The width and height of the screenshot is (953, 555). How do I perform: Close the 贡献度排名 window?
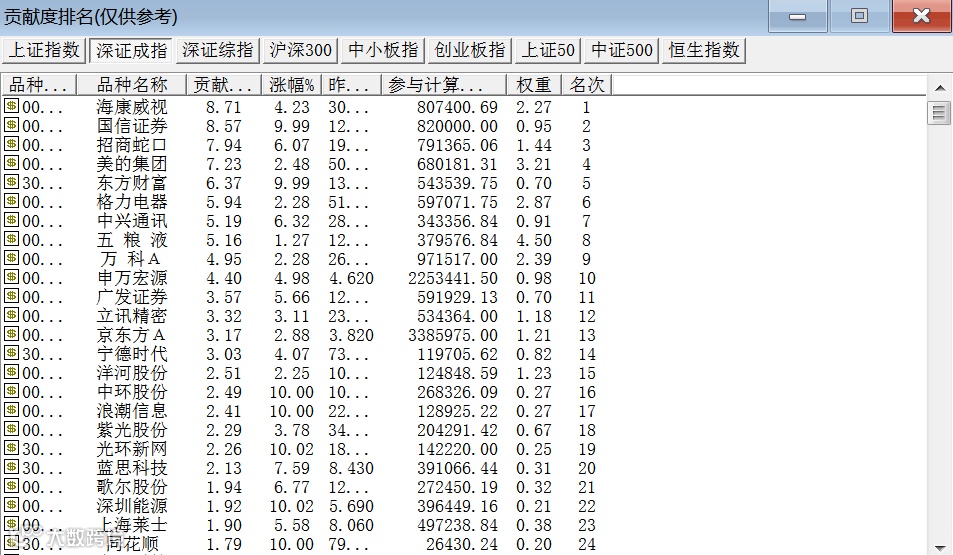pos(921,16)
